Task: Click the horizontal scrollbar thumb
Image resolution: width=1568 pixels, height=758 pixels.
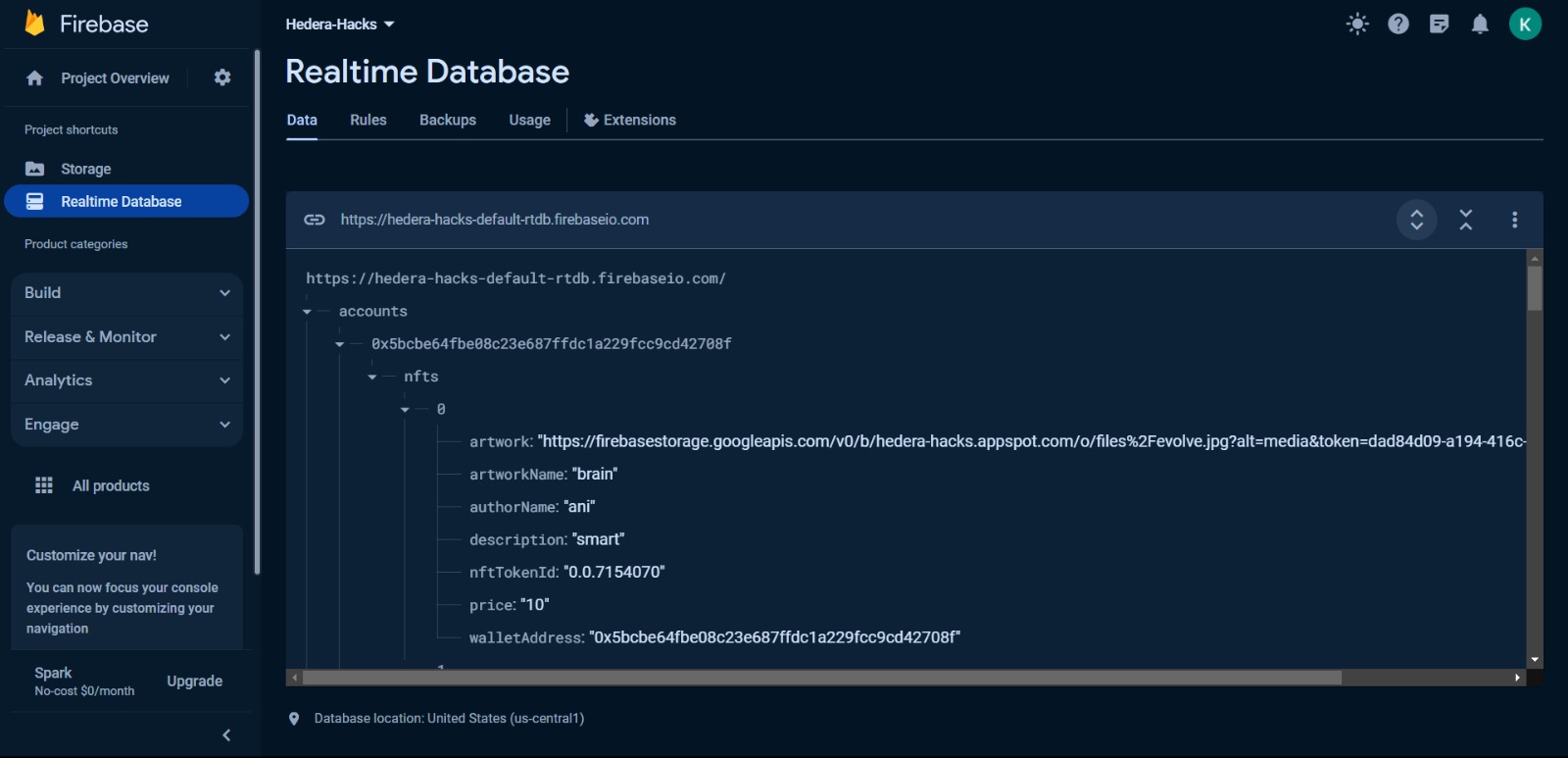Action: click(821, 678)
